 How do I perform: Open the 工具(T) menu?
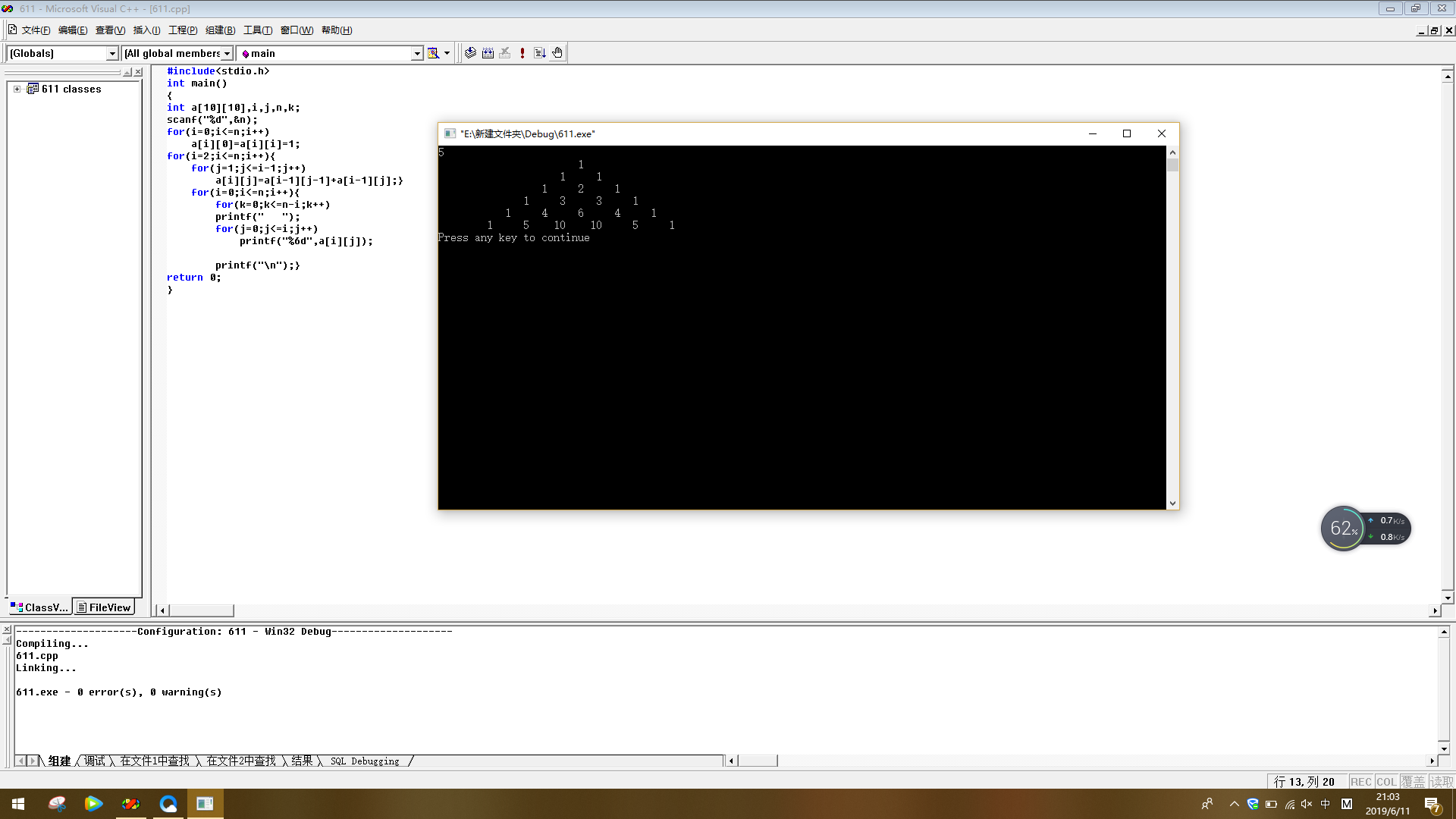click(258, 30)
